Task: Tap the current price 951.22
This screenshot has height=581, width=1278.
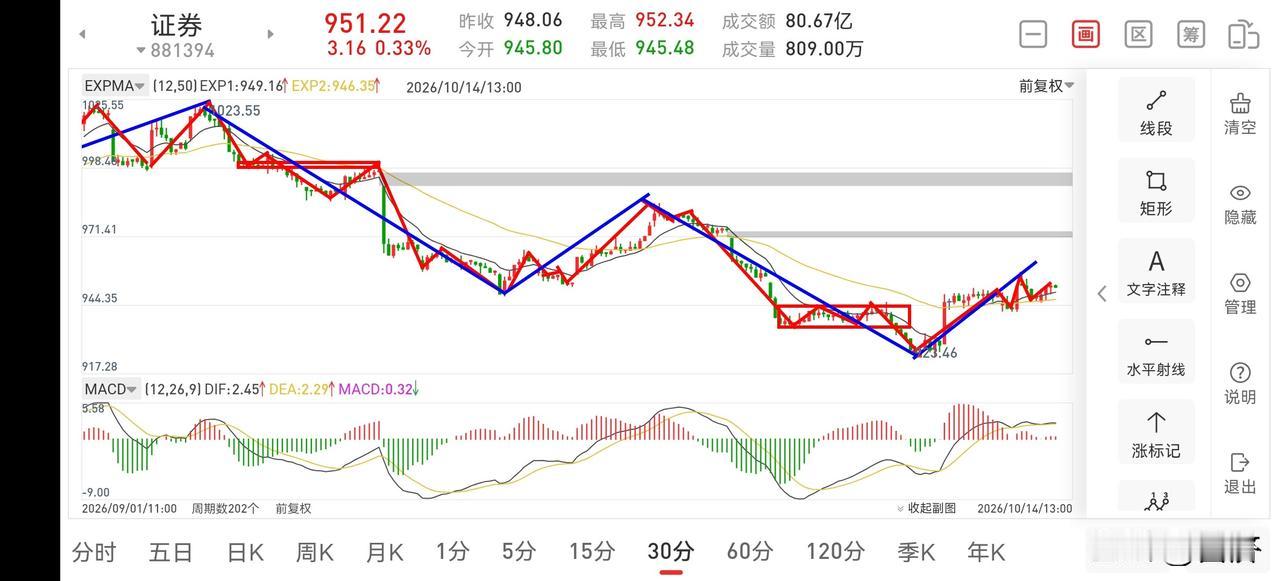Action: click(365, 23)
